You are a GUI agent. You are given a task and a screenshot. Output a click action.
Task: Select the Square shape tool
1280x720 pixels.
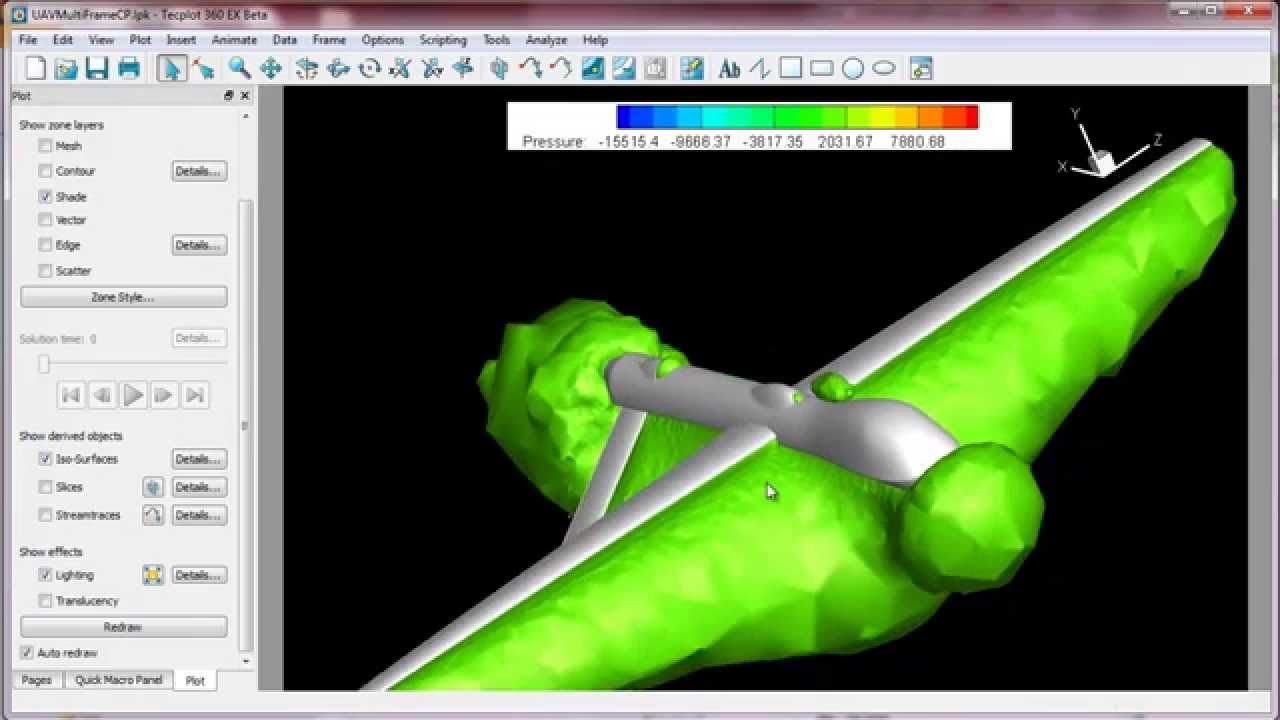click(791, 68)
